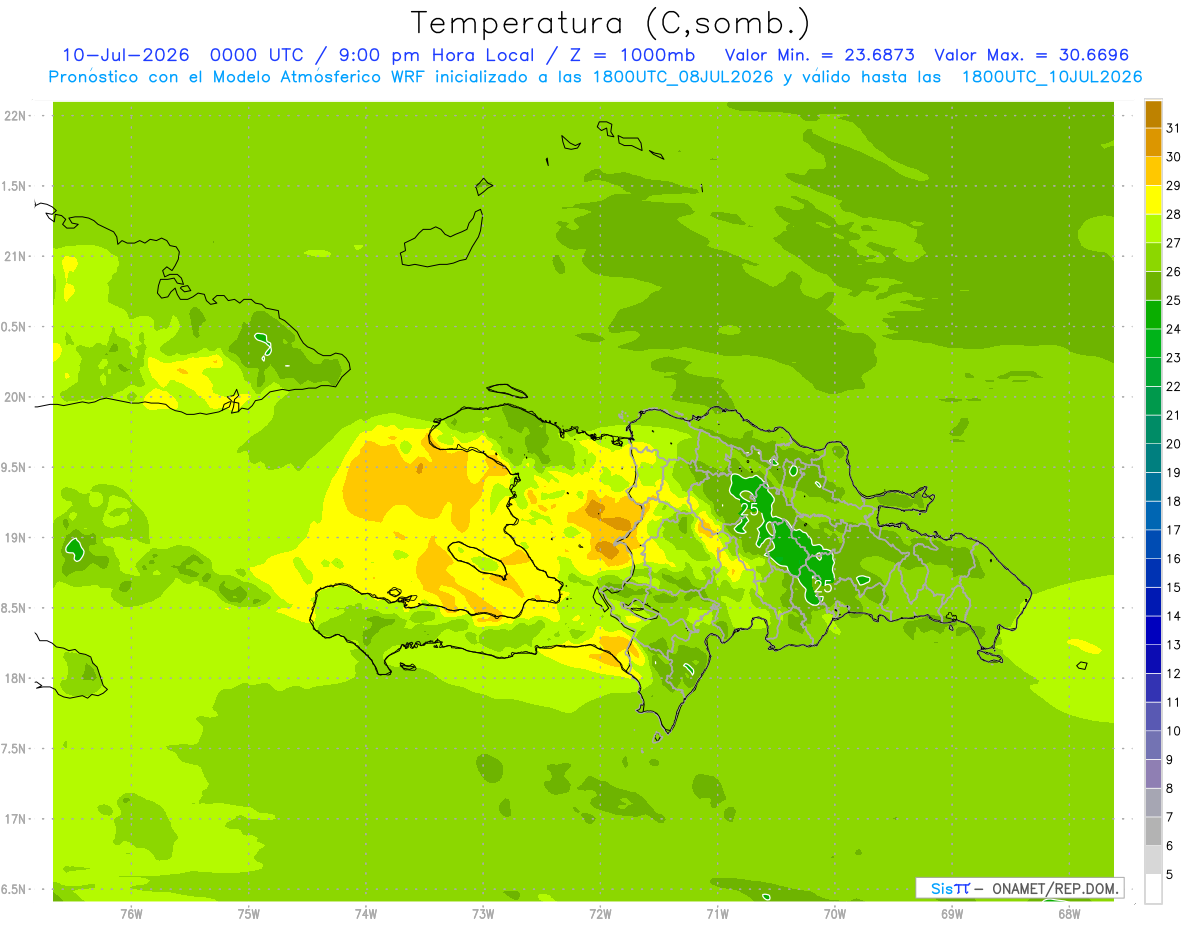Screen dimensions: 1200x927
Task: Click the 70W longitude label
Action: pos(835,914)
